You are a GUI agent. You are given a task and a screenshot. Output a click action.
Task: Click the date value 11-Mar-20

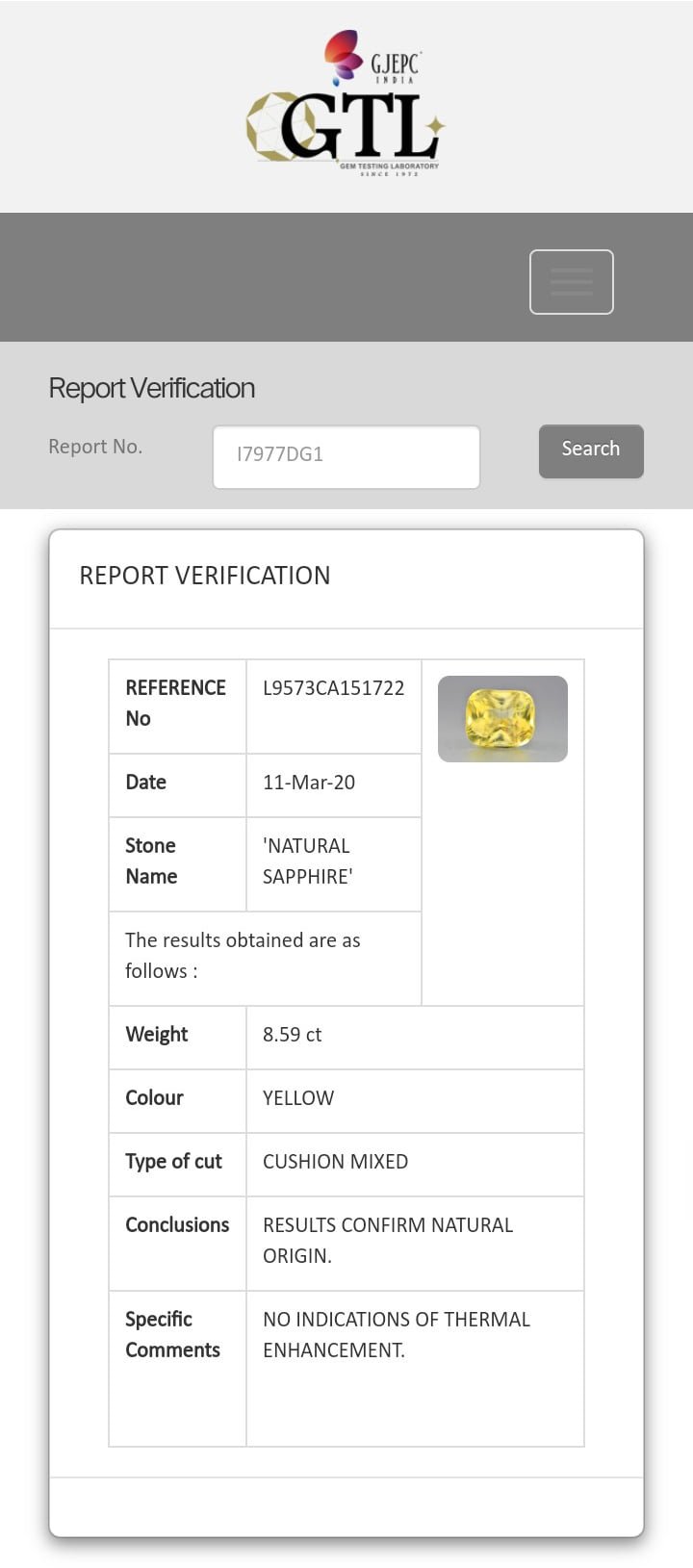pyautogui.click(x=309, y=783)
